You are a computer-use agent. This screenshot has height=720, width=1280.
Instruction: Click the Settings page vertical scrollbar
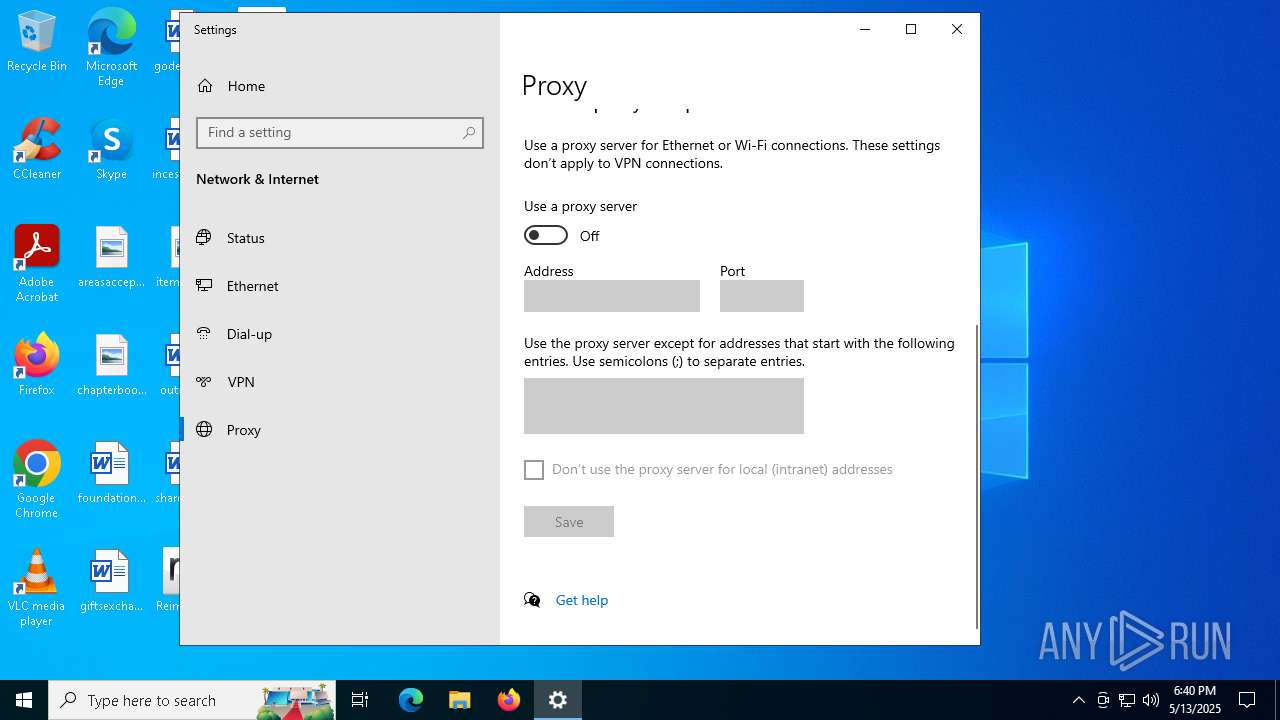[976, 476]
